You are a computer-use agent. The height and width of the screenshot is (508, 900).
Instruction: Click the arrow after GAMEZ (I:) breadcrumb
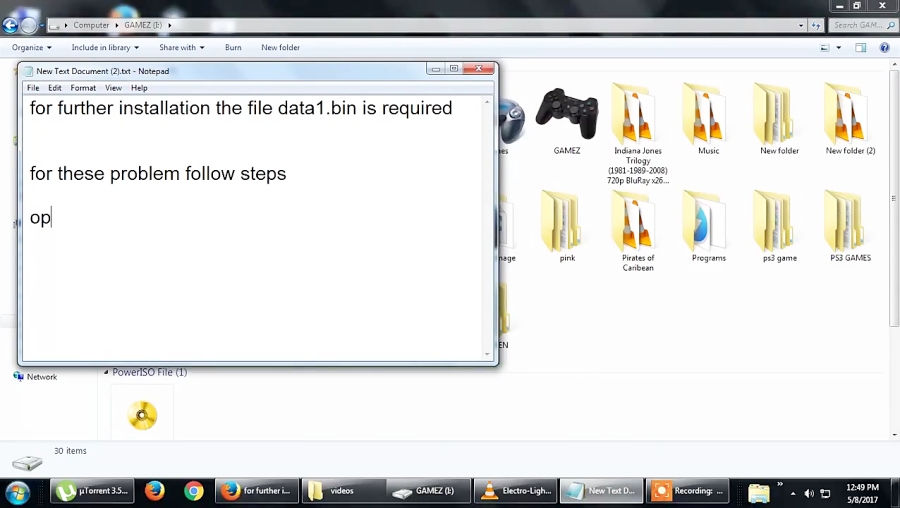click(x=170, y=25)
